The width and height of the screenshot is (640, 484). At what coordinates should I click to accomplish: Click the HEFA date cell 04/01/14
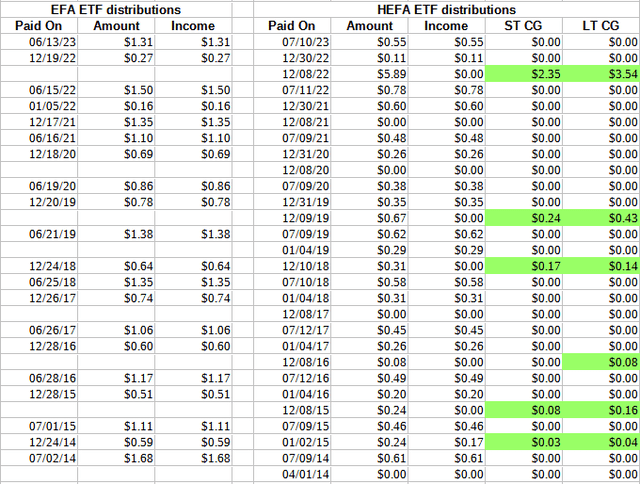pyautogui.click(x=292, y=474)
